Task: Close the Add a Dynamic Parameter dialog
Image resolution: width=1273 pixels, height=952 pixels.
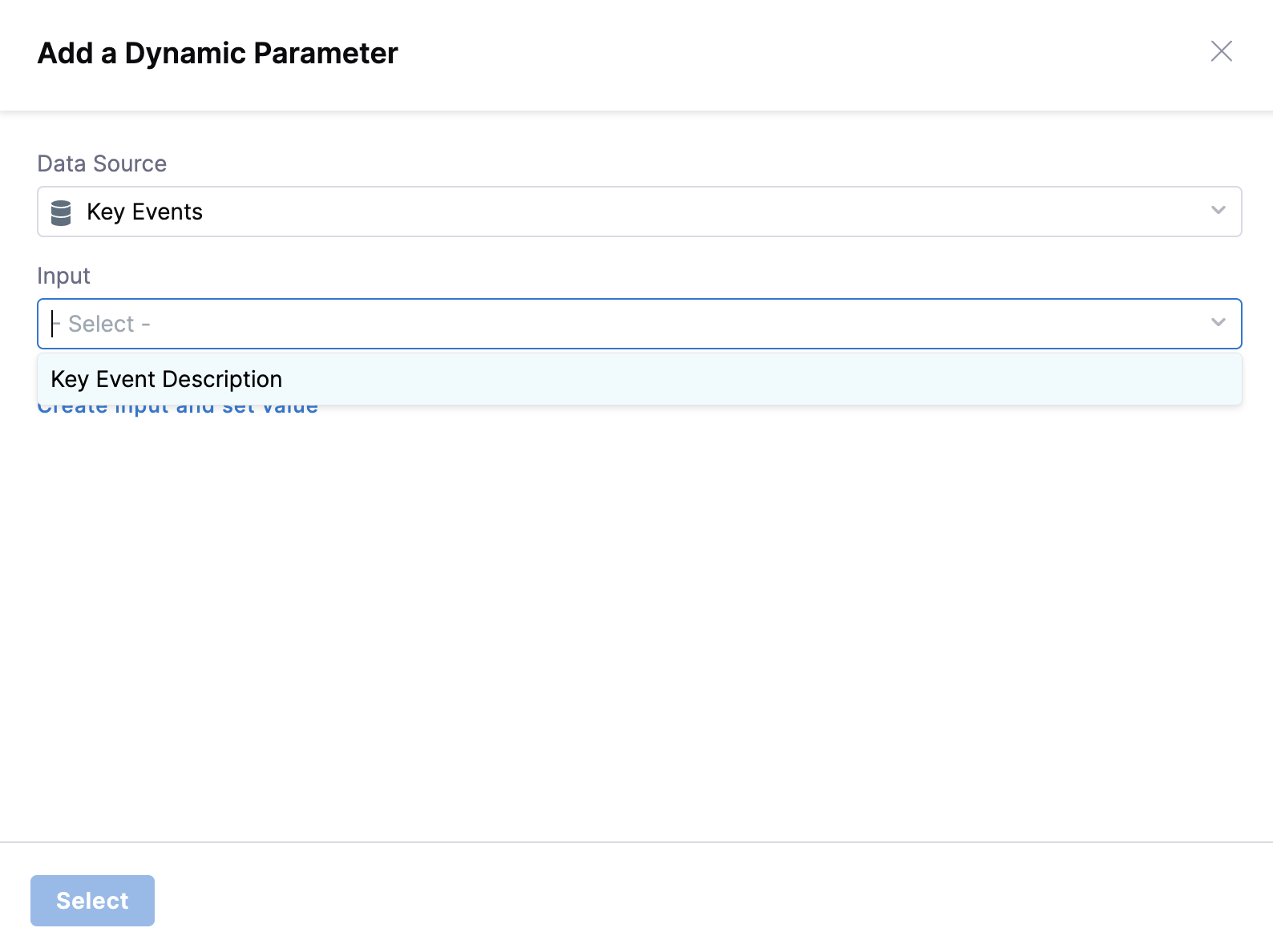Action: 1221,51
